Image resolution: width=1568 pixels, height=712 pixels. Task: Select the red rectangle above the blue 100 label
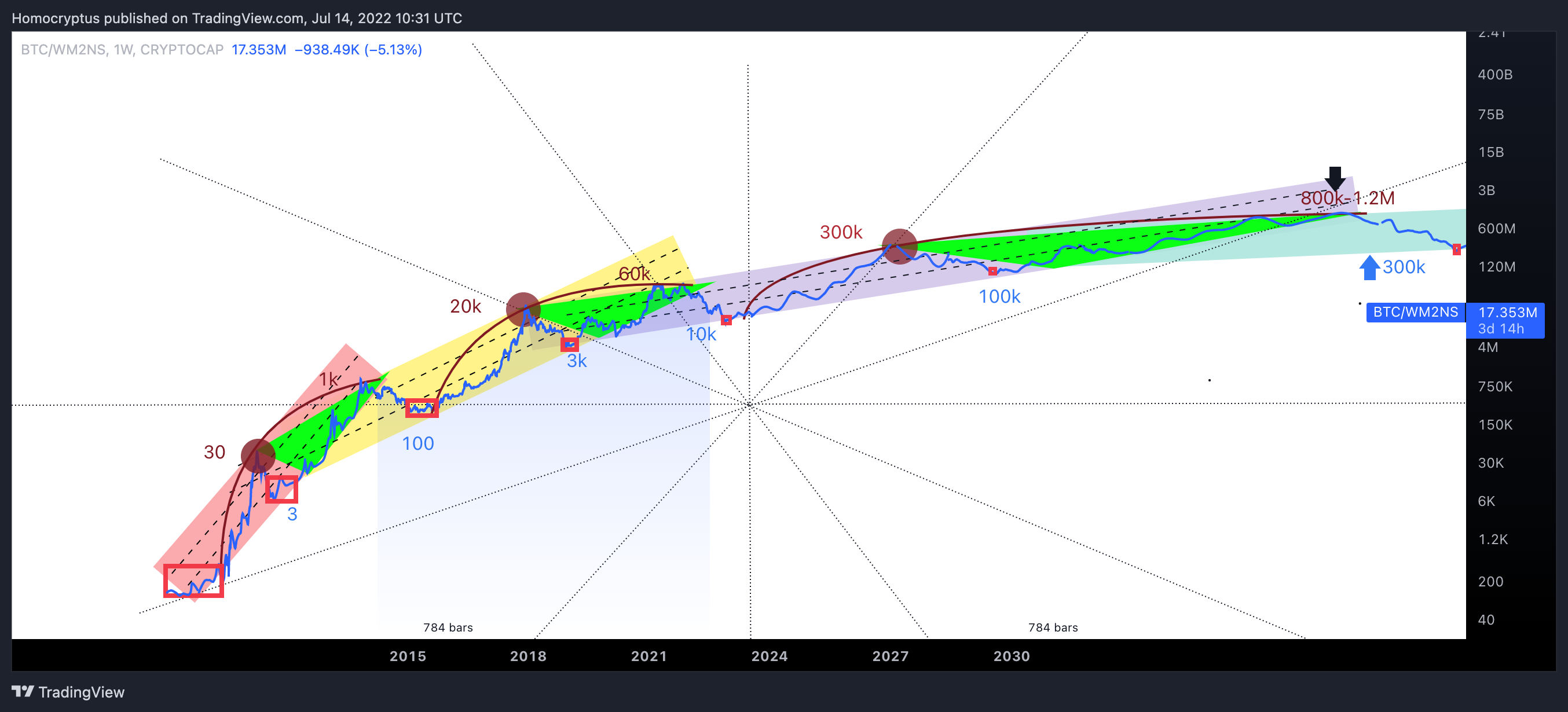coord(422,408)
